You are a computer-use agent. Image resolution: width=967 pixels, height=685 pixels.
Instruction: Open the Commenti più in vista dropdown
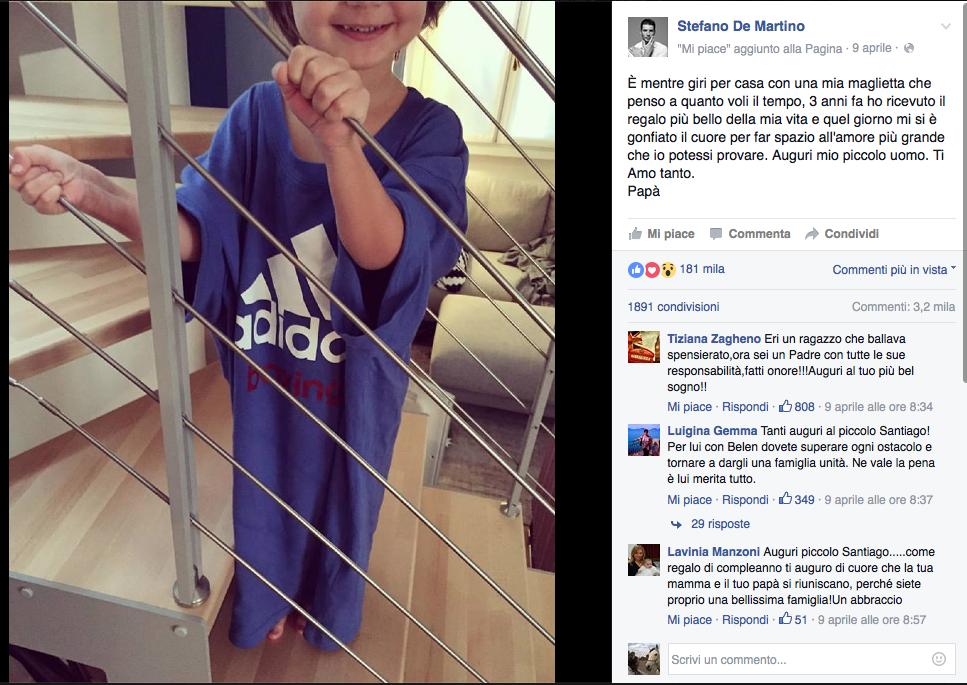coord(894,269)
